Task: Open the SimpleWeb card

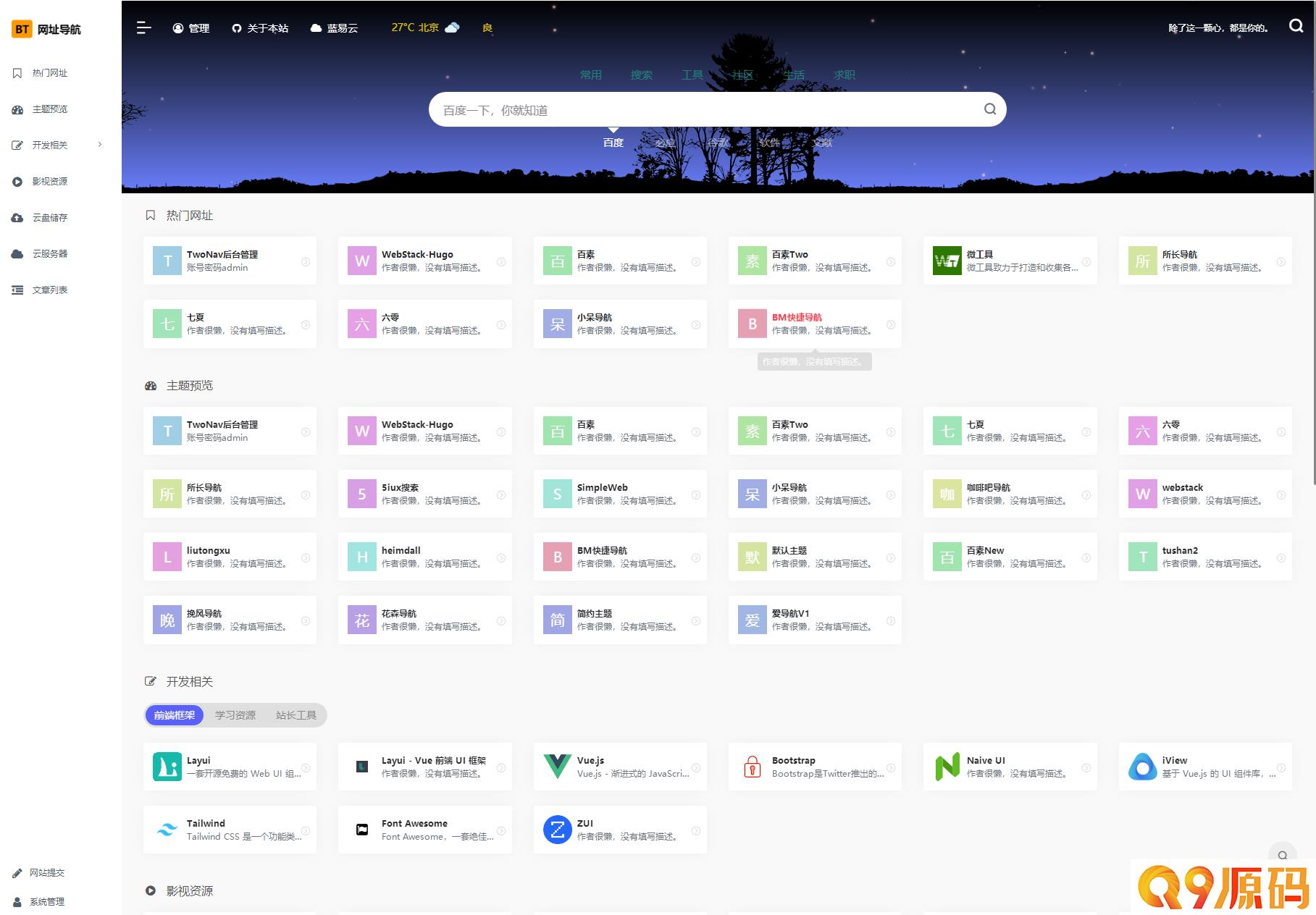Action: tap(620, 494)
